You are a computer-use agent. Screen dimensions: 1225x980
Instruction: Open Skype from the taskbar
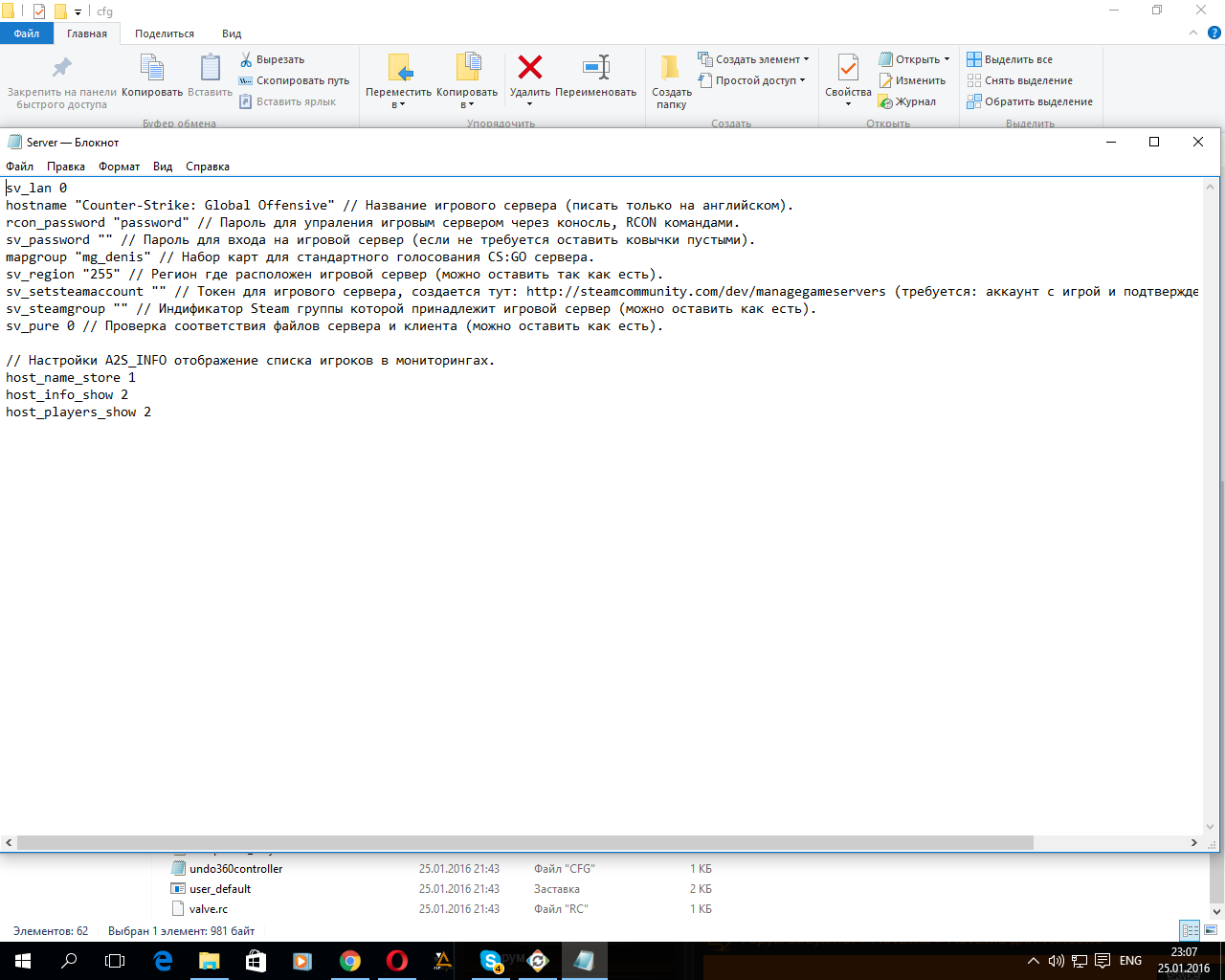tap(491, 961)
